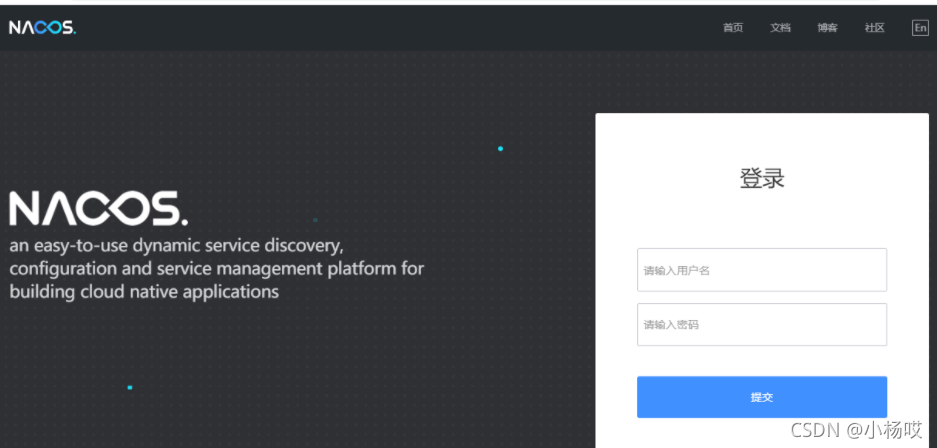Open the 博客 navigation item
This screenshot has width=937, height=448.
coord(827,28)
